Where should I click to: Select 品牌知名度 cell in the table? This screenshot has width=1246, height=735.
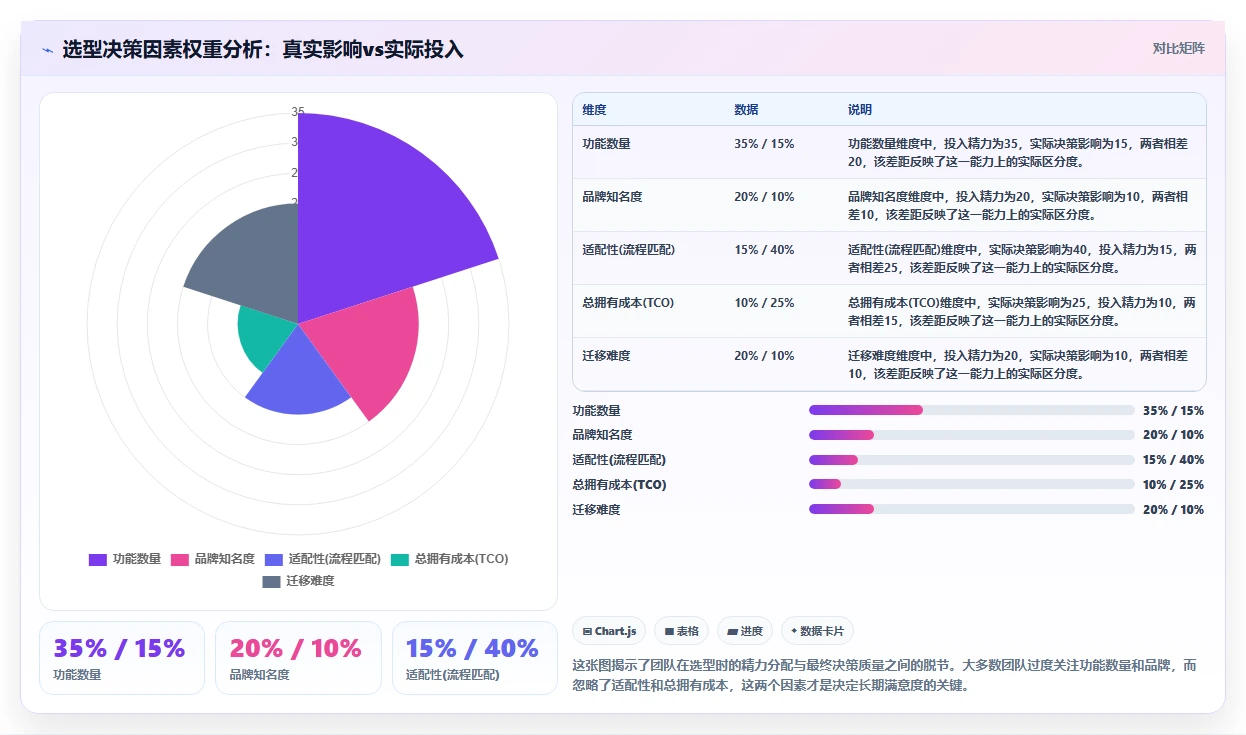pyautogui.click(x=612, y=197)
